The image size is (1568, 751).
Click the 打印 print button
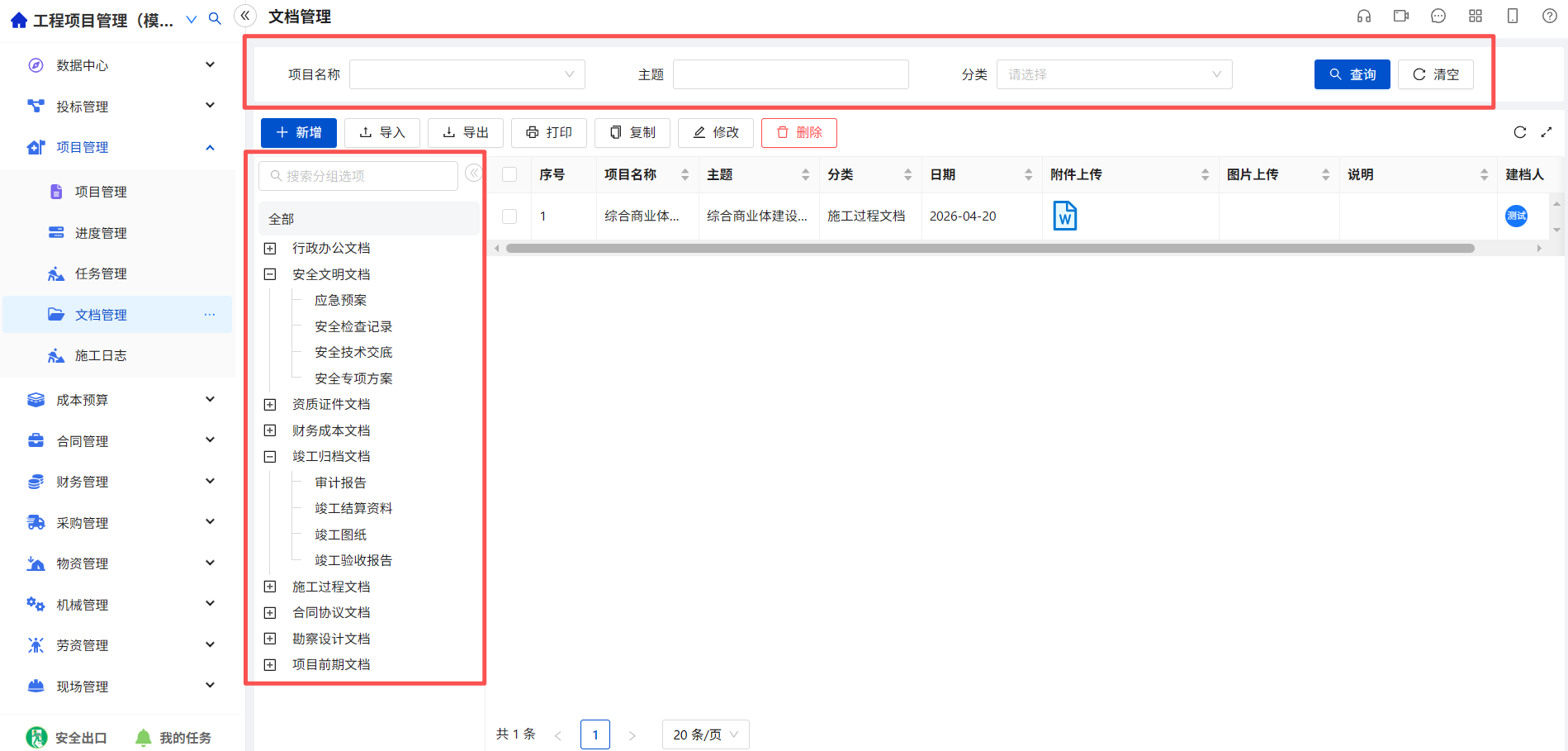[x=549, y=133]
